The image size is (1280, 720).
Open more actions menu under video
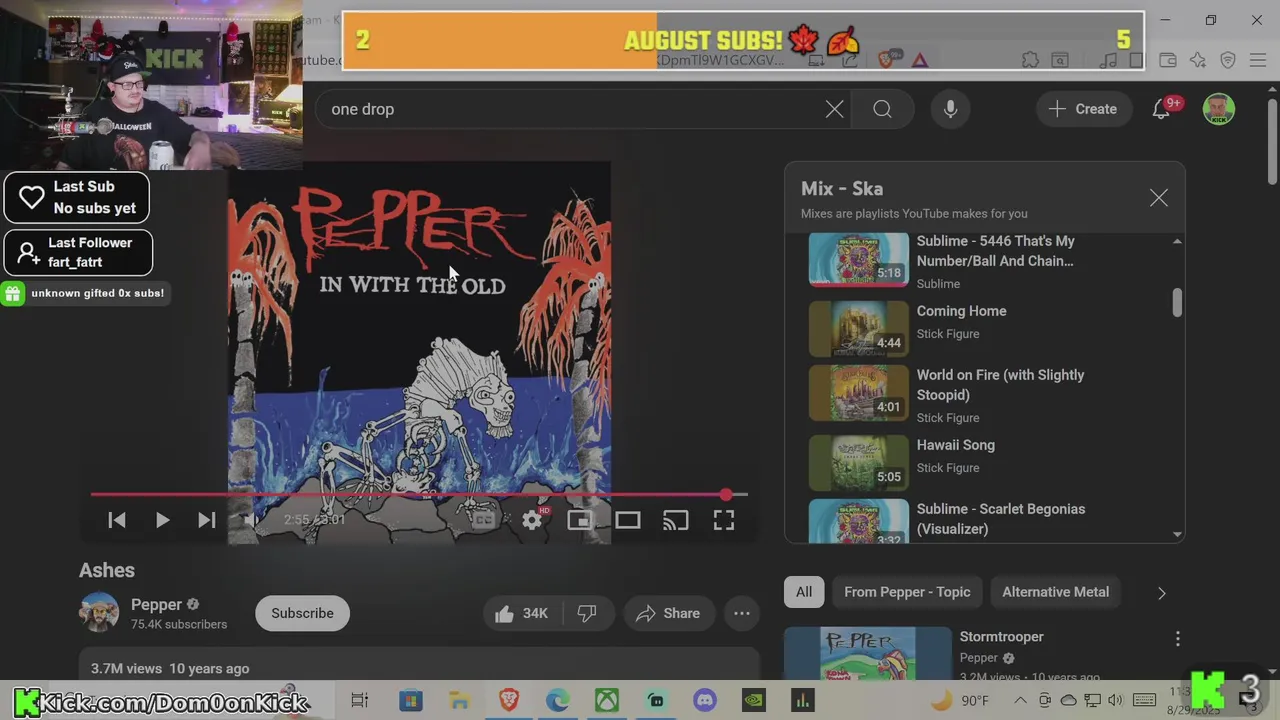[742, 613]
